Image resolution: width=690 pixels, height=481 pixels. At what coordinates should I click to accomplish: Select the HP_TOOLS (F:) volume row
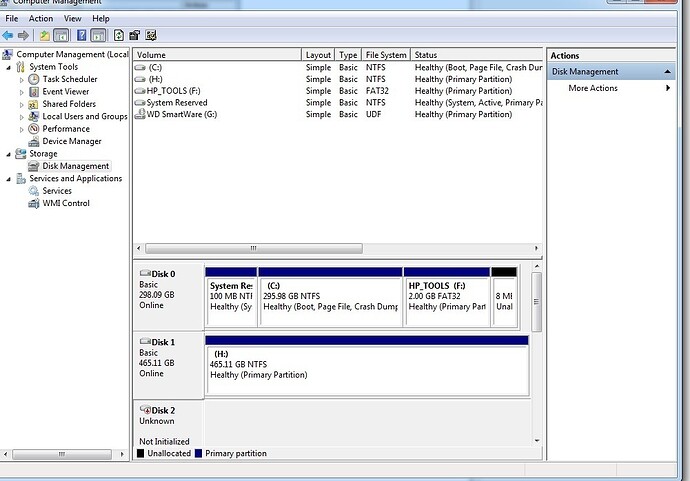tap(338, 91)
